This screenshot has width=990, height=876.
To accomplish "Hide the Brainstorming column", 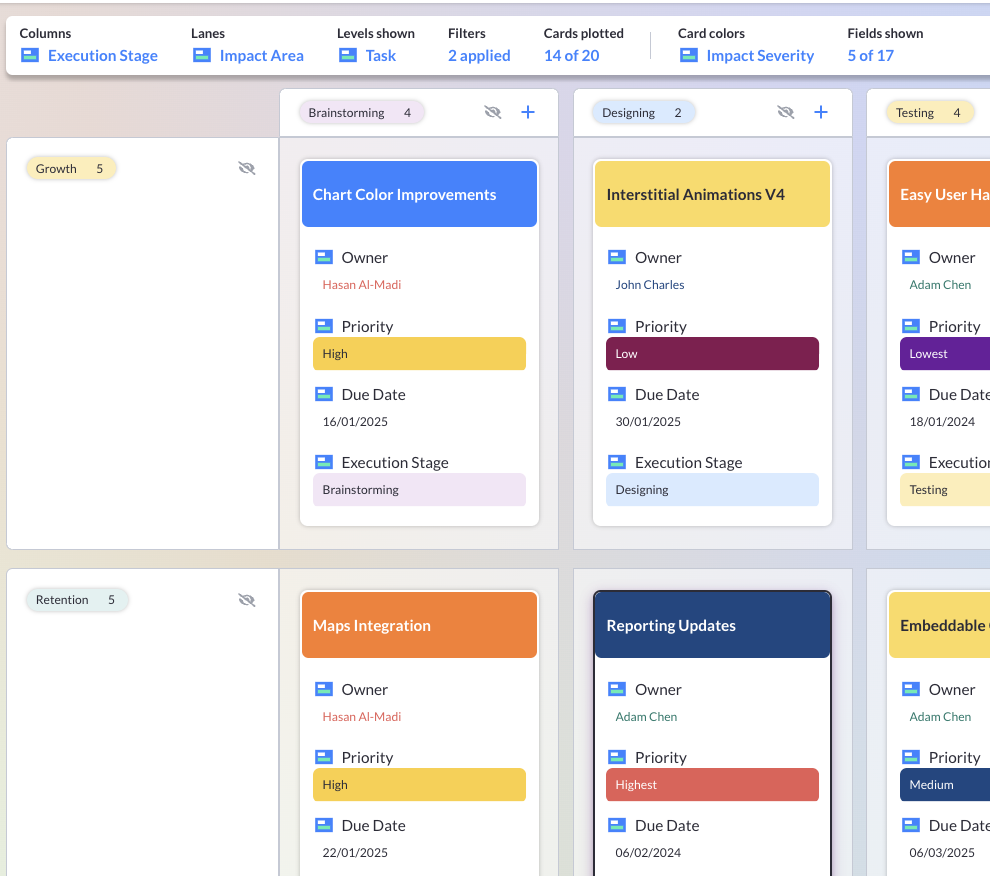I will 492,112.
